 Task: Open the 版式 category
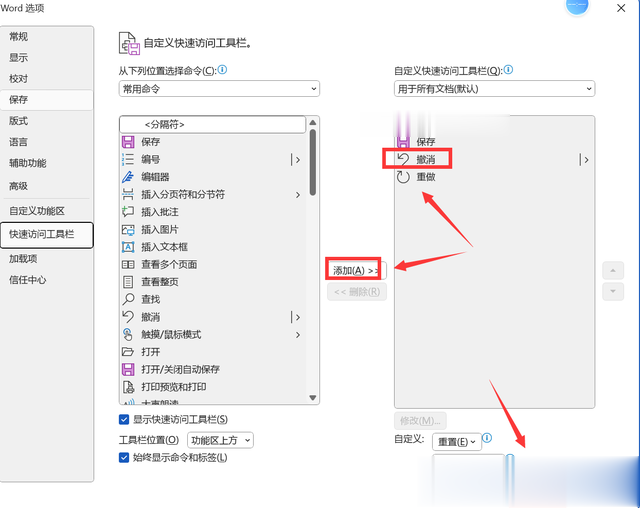pos(47,121)
